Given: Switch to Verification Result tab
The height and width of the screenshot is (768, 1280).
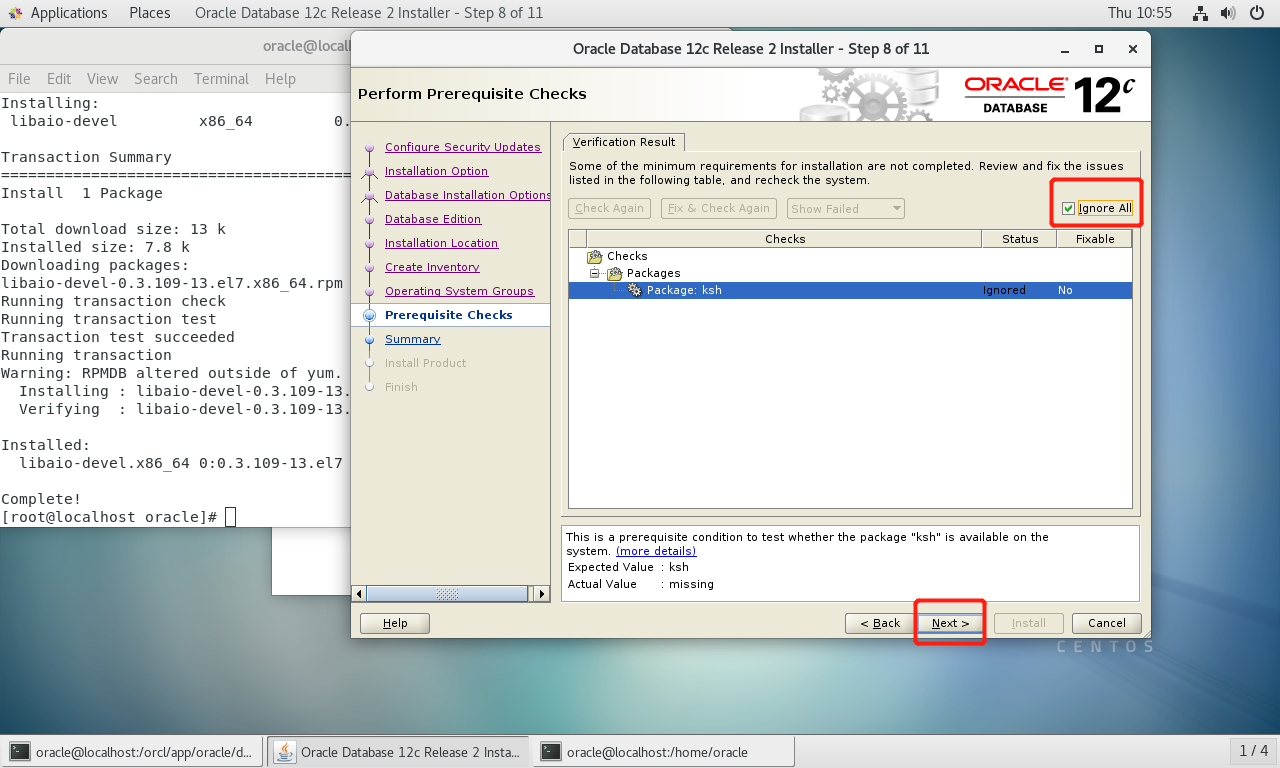Looking at the screenshot, I should click(624, 142).
